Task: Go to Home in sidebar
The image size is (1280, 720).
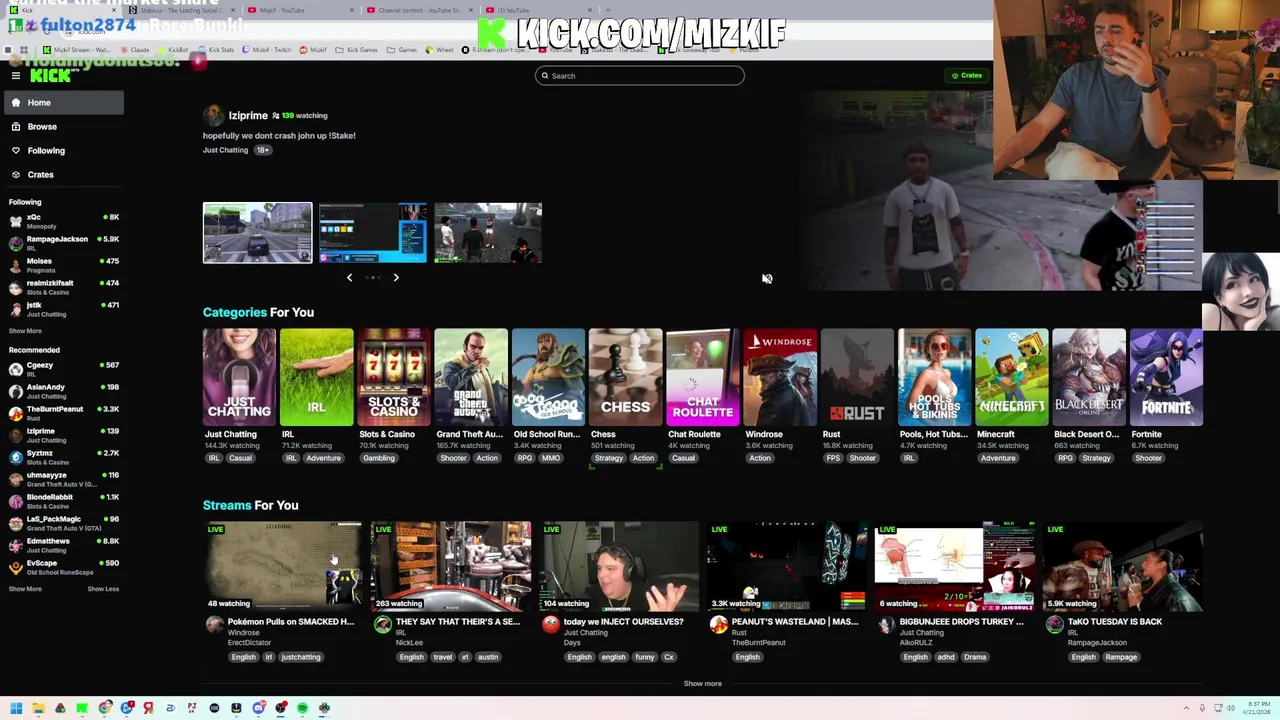Action: click(64, 102)
